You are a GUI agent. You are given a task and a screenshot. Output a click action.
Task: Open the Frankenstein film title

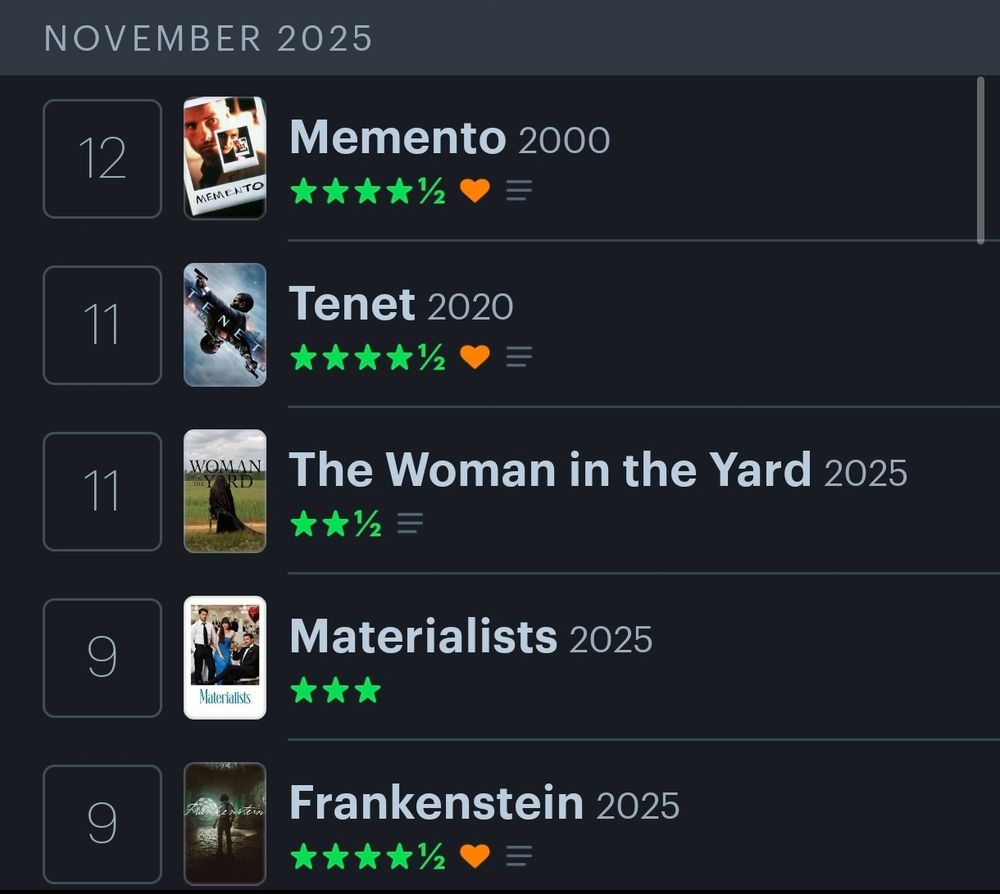tap(436, 802)
